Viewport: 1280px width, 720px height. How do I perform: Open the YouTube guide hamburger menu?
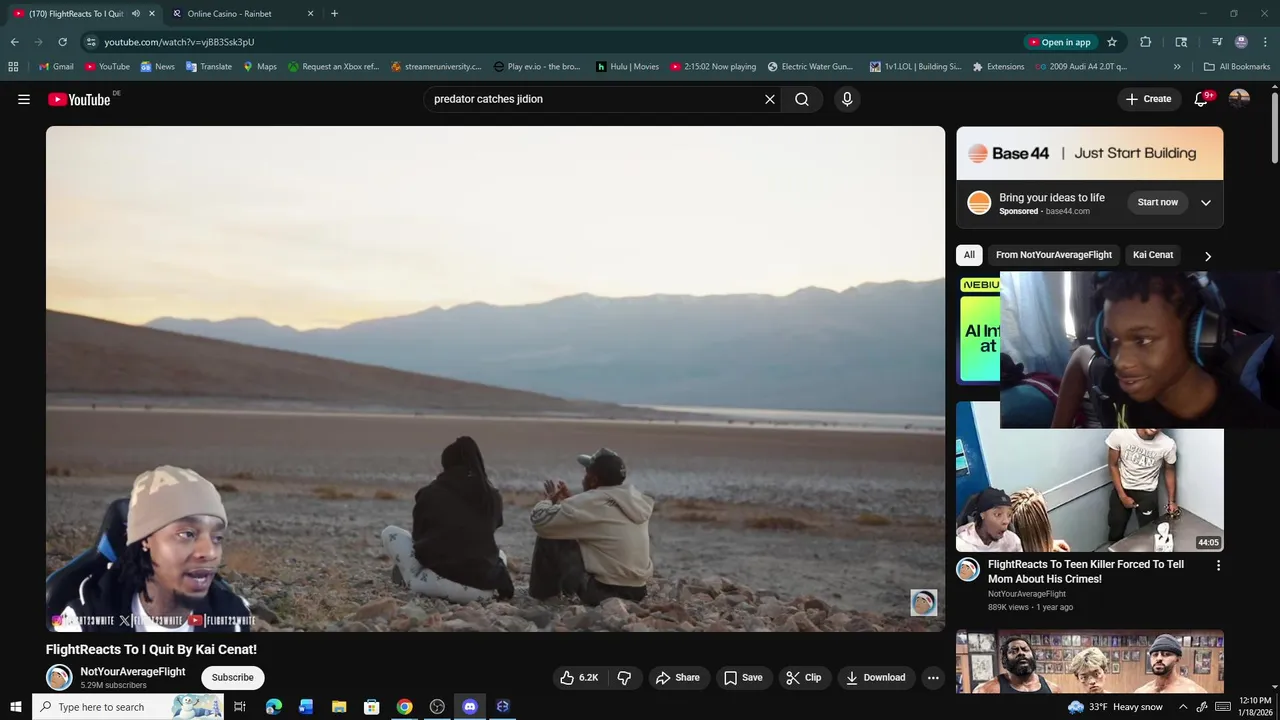click(24, 99)
